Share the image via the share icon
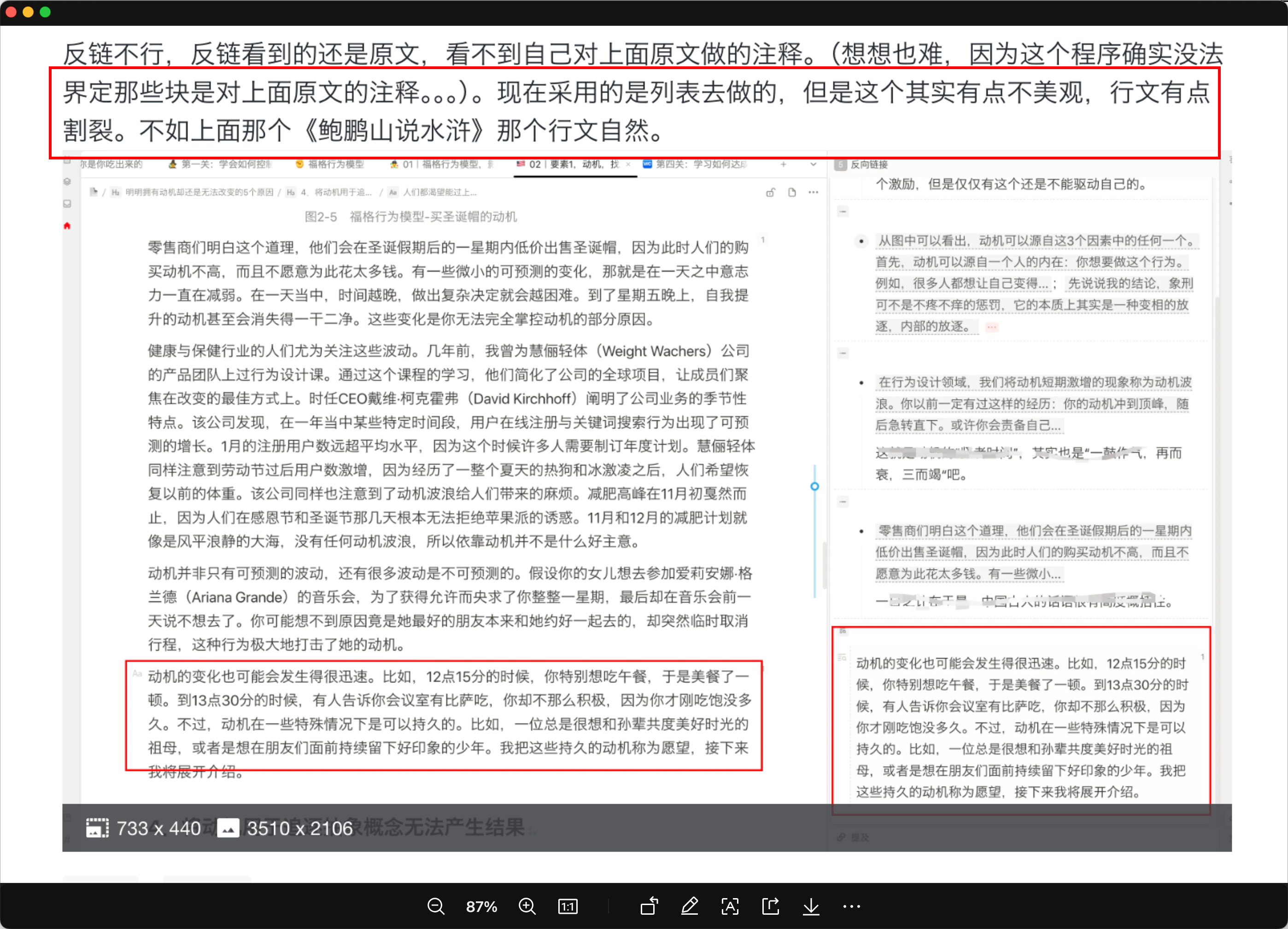This screenshot has height=929, width=1288. pyautogui.click(x=770, y=906)
